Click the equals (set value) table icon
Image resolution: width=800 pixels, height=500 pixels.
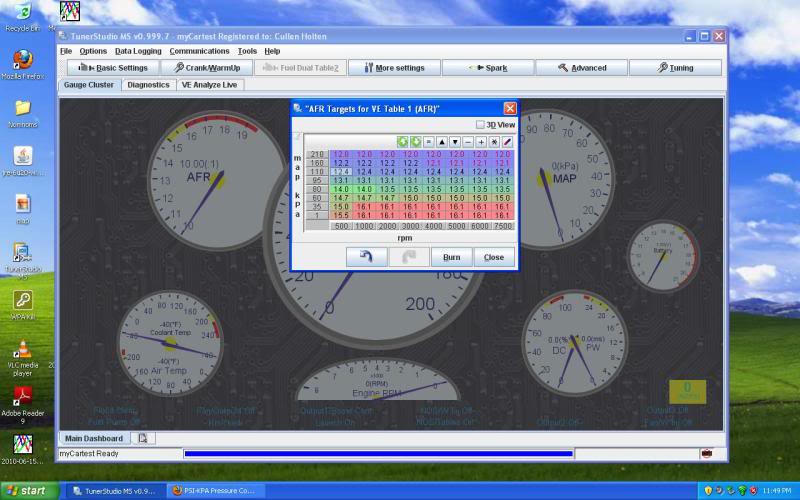click(429, 142)
